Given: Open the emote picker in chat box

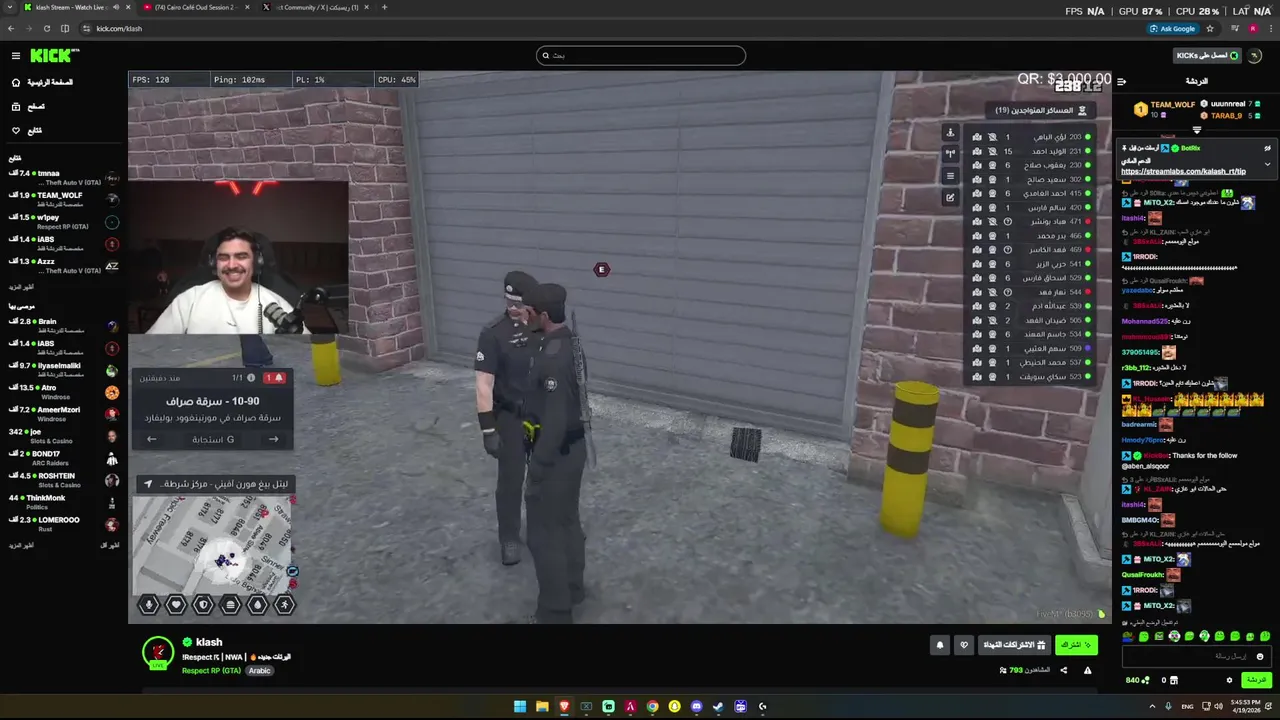Looking at the screenshot, I should point(1260,656).
